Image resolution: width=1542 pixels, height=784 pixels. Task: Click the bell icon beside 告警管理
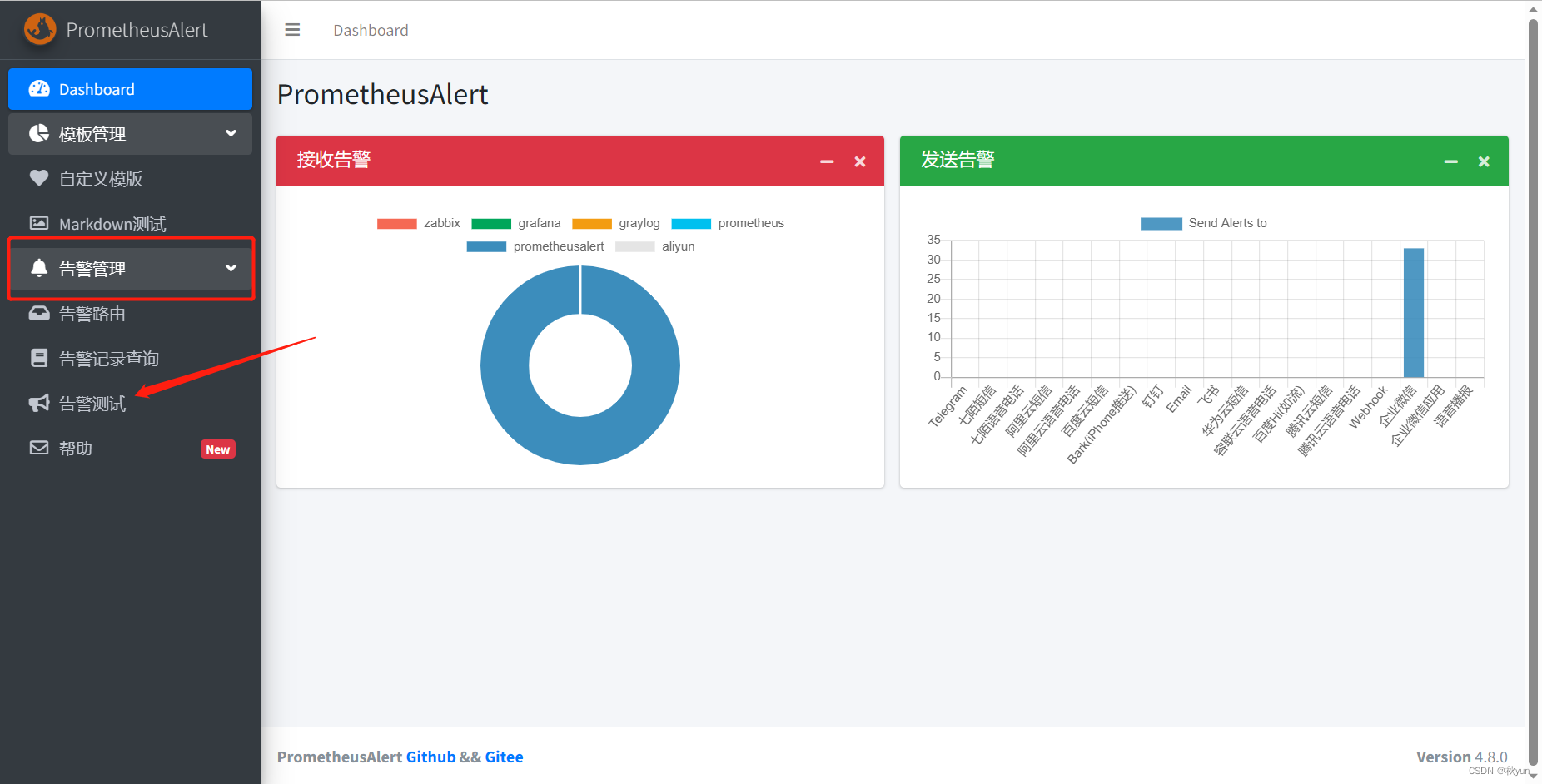click(x=39, y=268)
